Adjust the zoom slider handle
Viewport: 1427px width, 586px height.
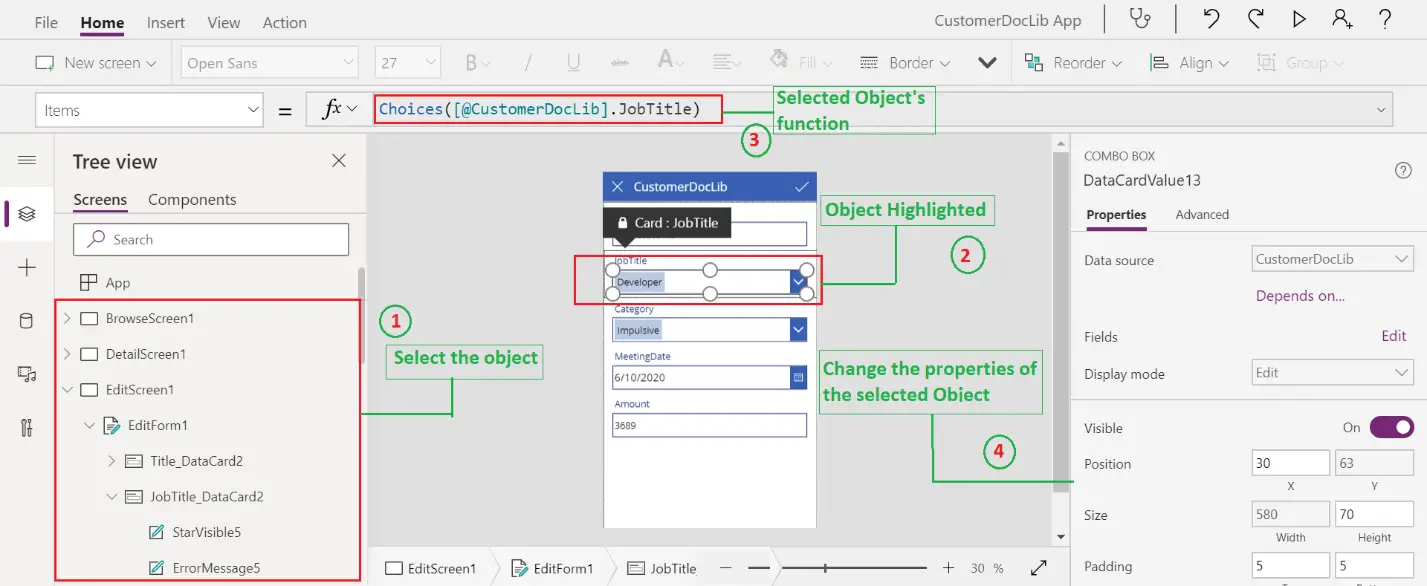point(825,568)
